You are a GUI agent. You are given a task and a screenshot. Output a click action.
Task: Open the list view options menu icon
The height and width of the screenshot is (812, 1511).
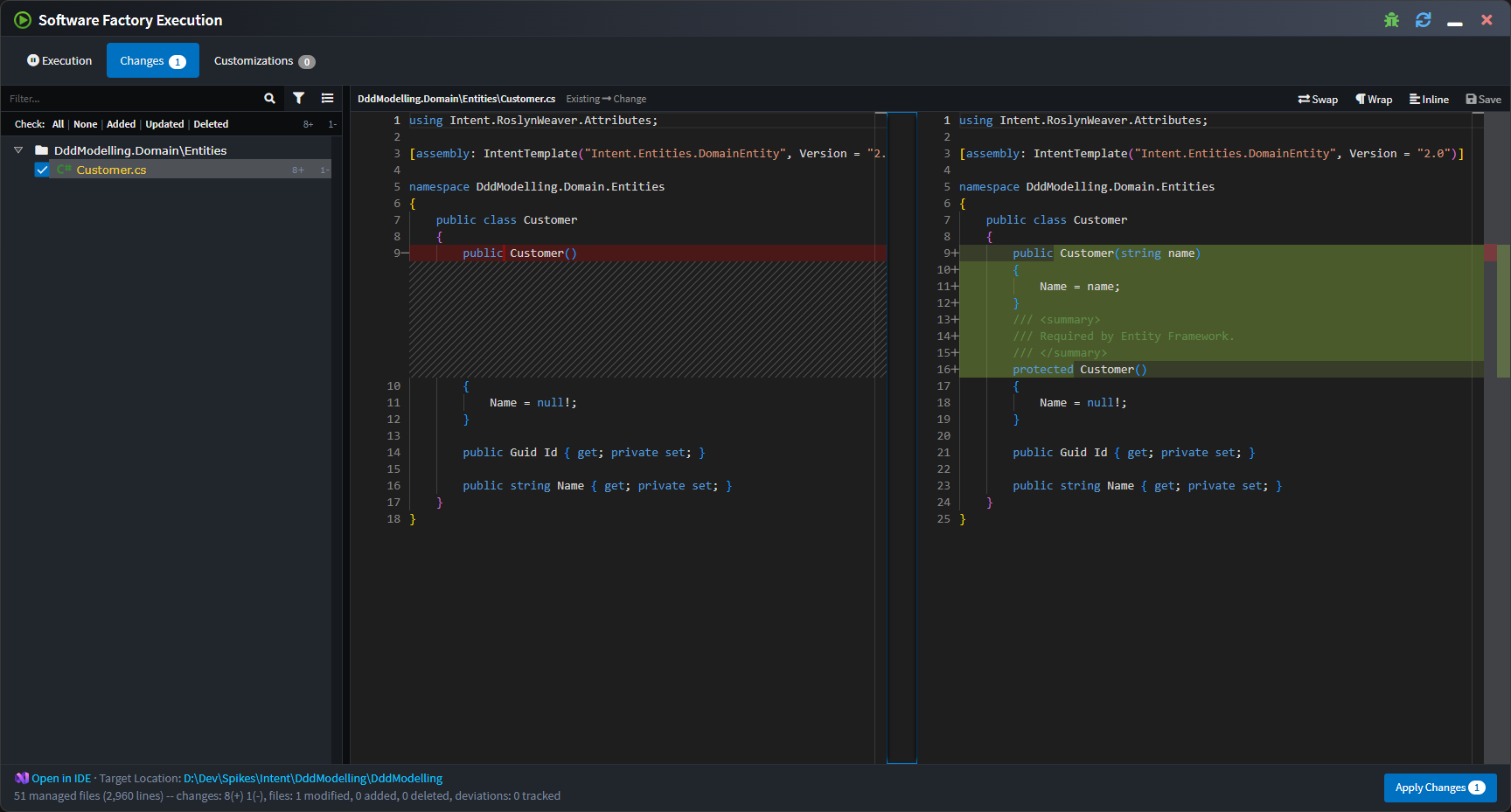click(x=327, y=99)
